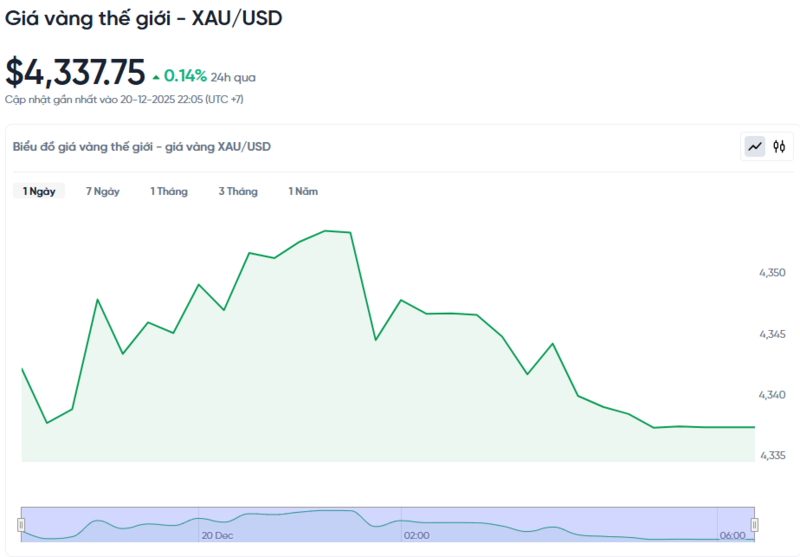
Task: Click the 20 Dec navigator label
Action: point(217,536)
